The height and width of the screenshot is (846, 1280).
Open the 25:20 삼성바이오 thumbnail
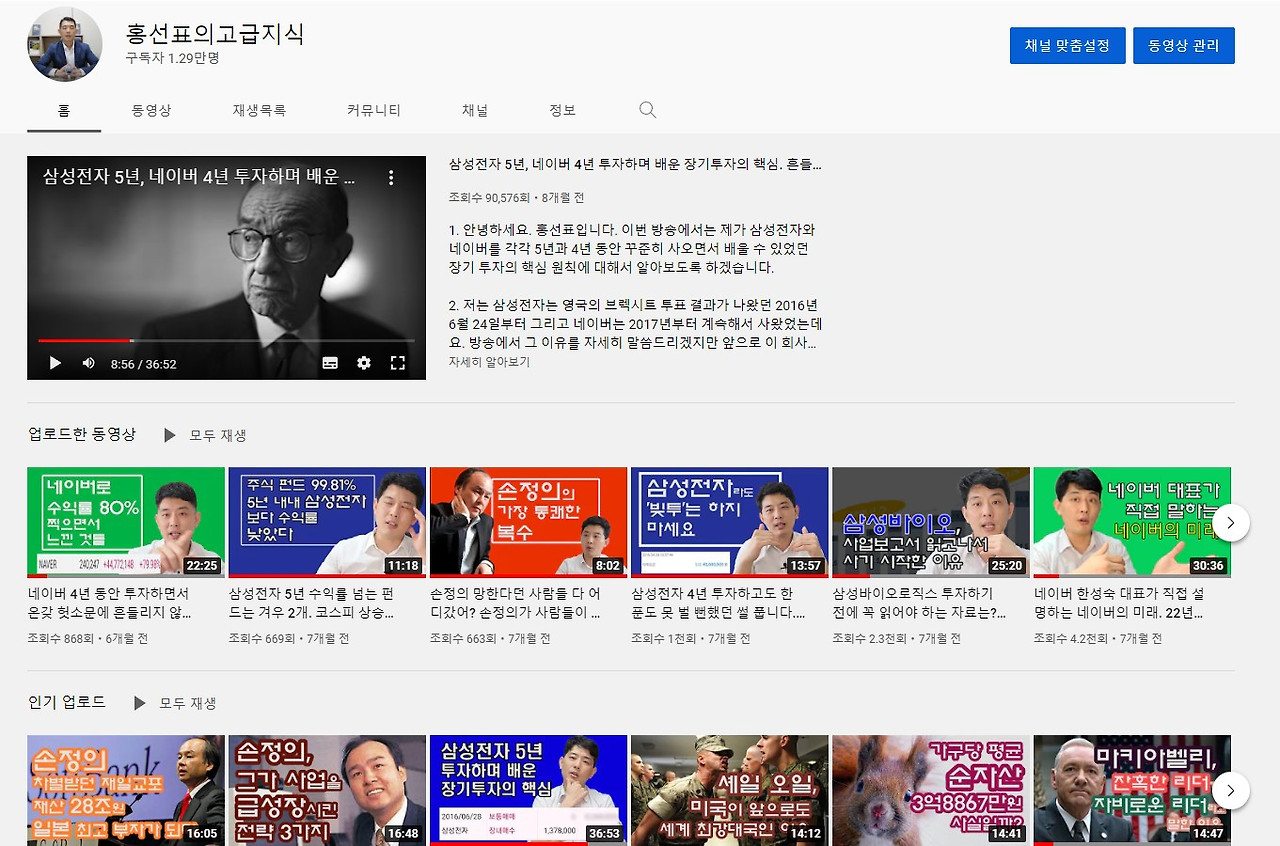click(x=931, y=522)
